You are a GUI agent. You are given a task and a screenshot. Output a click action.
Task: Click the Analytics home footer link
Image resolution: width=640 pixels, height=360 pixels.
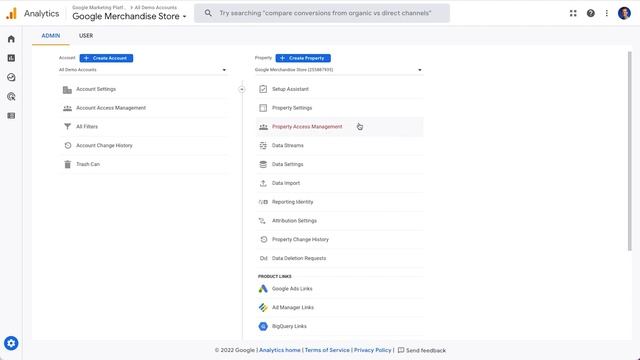(280, 350)
